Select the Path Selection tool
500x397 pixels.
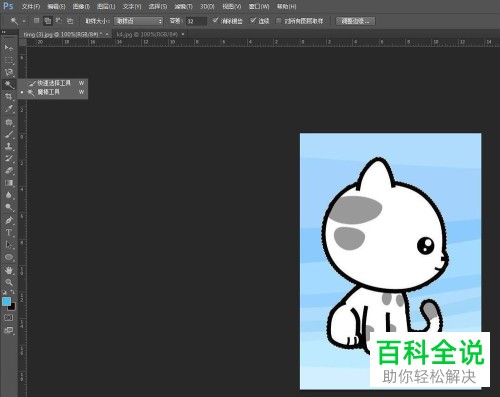coord(9,245)
